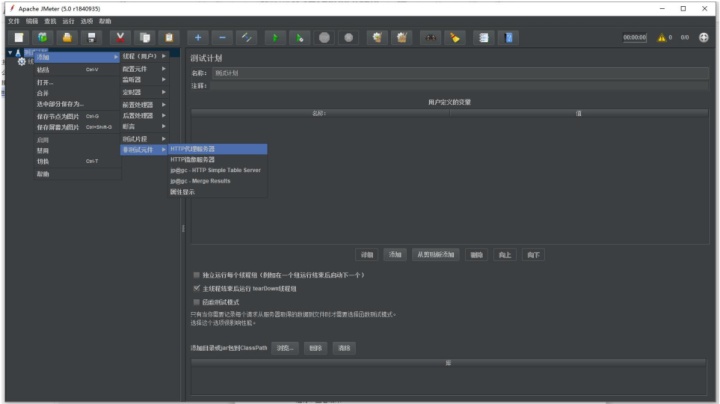
Task: Click the gear node icon in tree
Action: coord(22,62)
